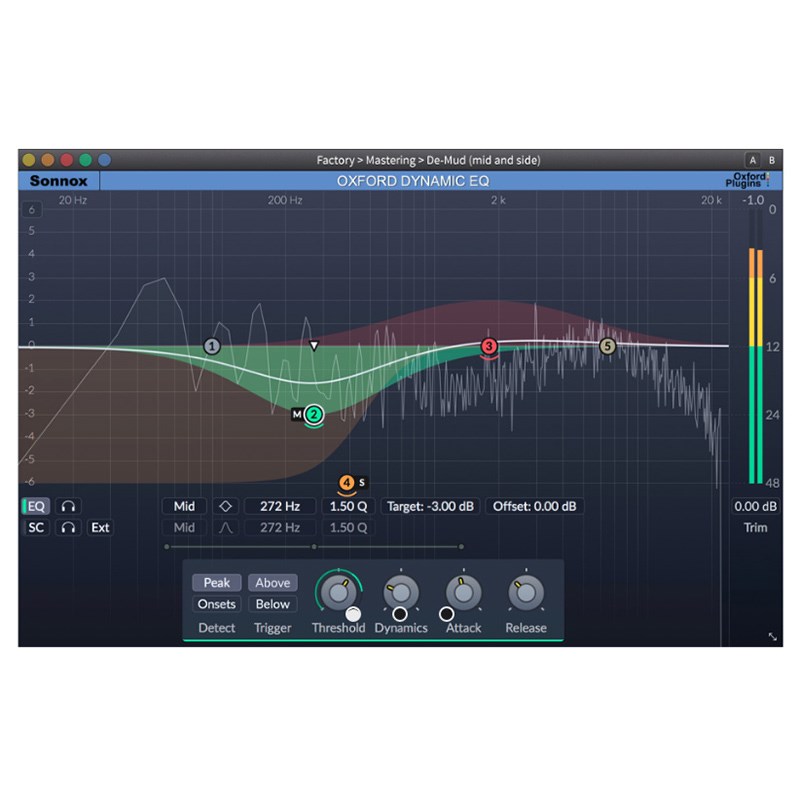
Task: Choose the Below trigger option
Action: 272,604
